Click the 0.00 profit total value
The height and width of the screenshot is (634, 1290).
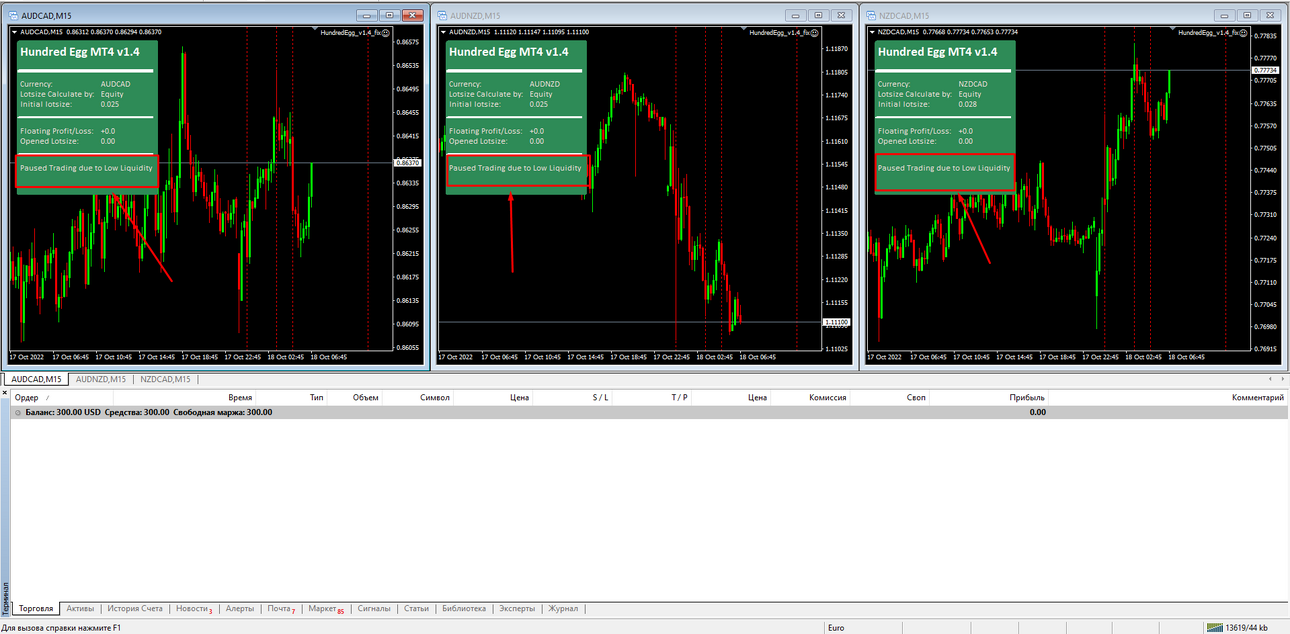click(x=1037, y=412)
